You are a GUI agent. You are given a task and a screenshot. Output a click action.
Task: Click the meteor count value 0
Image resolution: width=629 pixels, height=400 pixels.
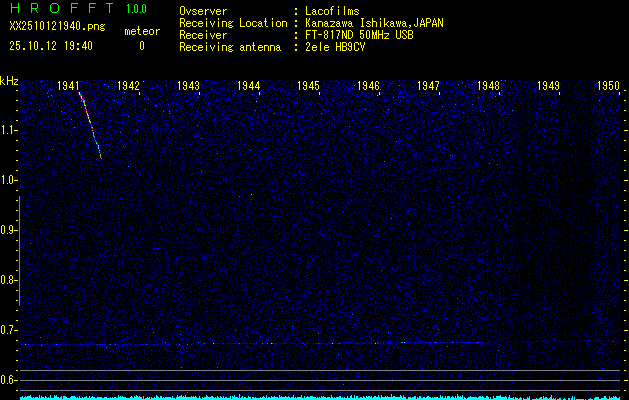tap(141, 46)
